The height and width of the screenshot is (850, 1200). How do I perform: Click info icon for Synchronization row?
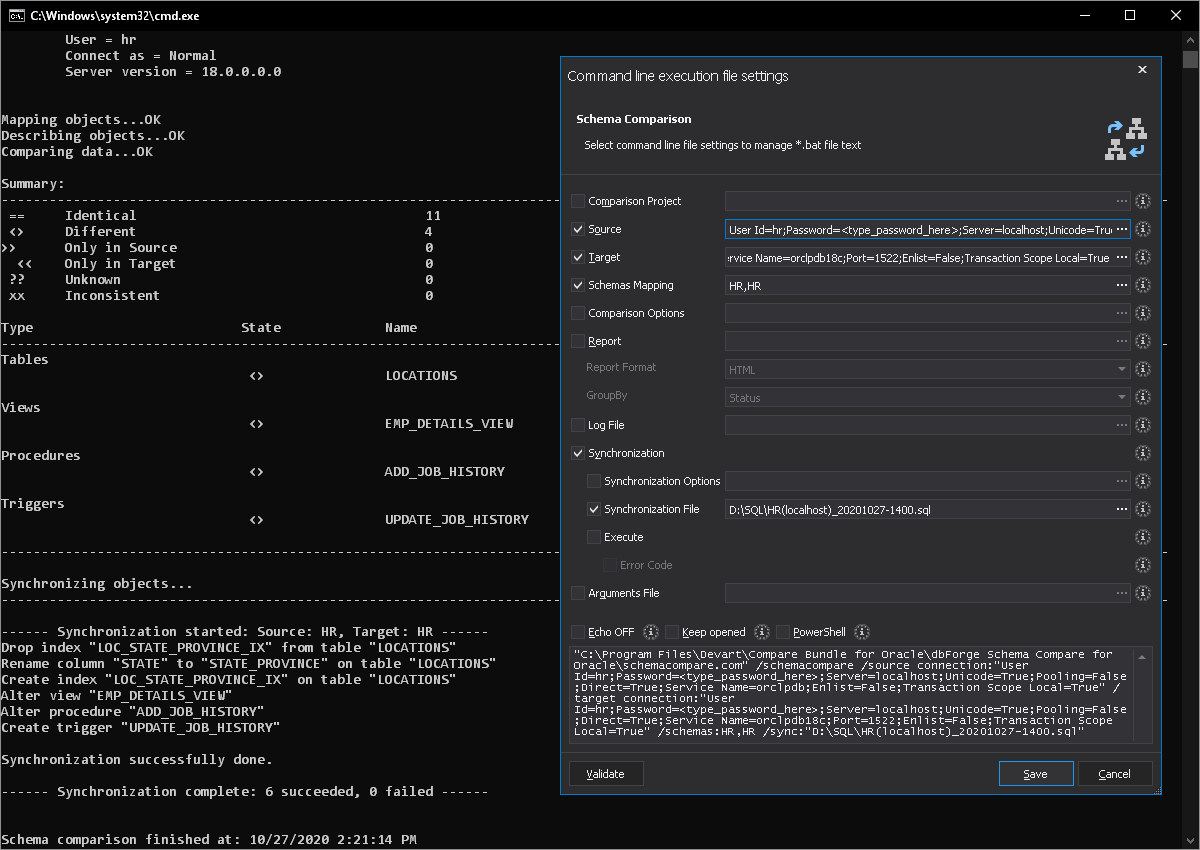(1143, 453)
